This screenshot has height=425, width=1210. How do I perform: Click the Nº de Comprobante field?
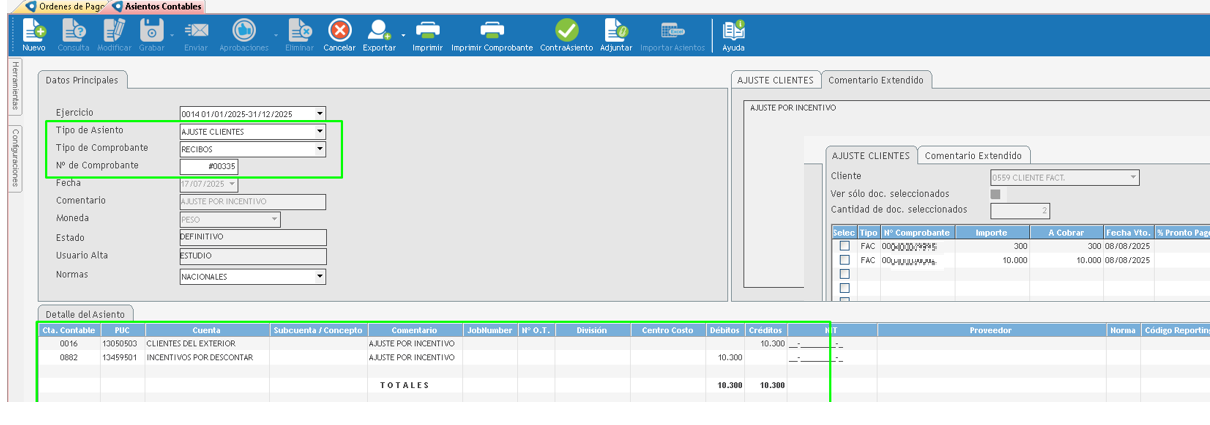click(x=209, y=167)
